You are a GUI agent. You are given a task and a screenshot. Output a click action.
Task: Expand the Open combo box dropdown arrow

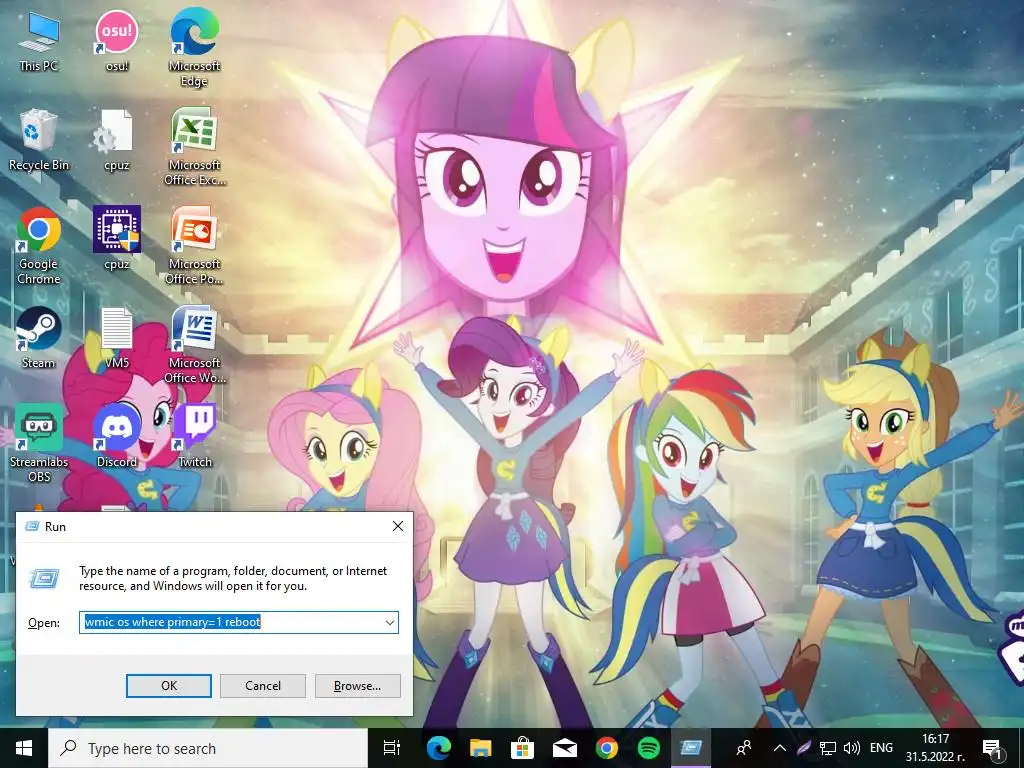coord(390,622)
